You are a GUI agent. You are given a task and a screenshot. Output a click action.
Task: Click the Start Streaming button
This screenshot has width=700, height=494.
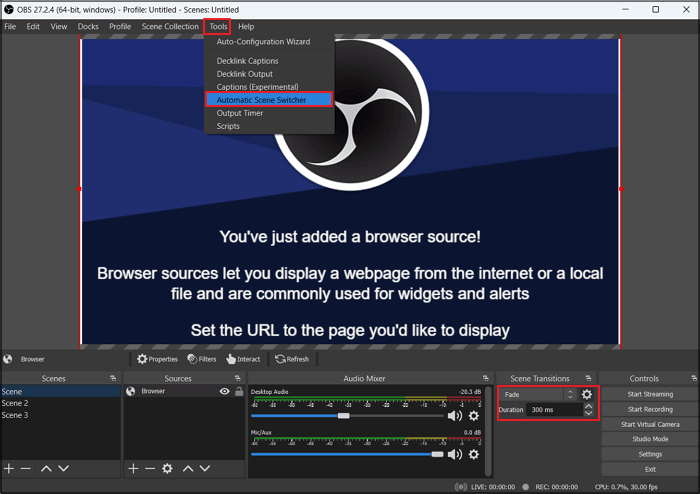650,394
